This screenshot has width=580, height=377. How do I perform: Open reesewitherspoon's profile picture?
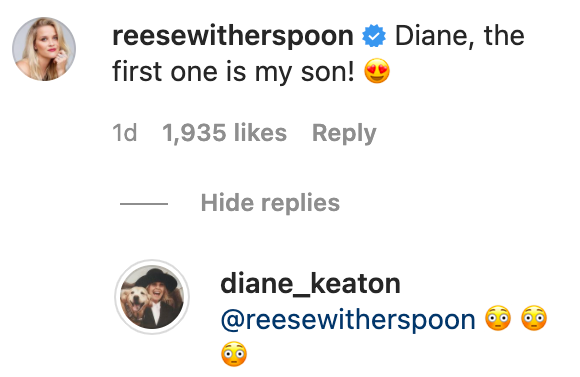click(44, 49)
